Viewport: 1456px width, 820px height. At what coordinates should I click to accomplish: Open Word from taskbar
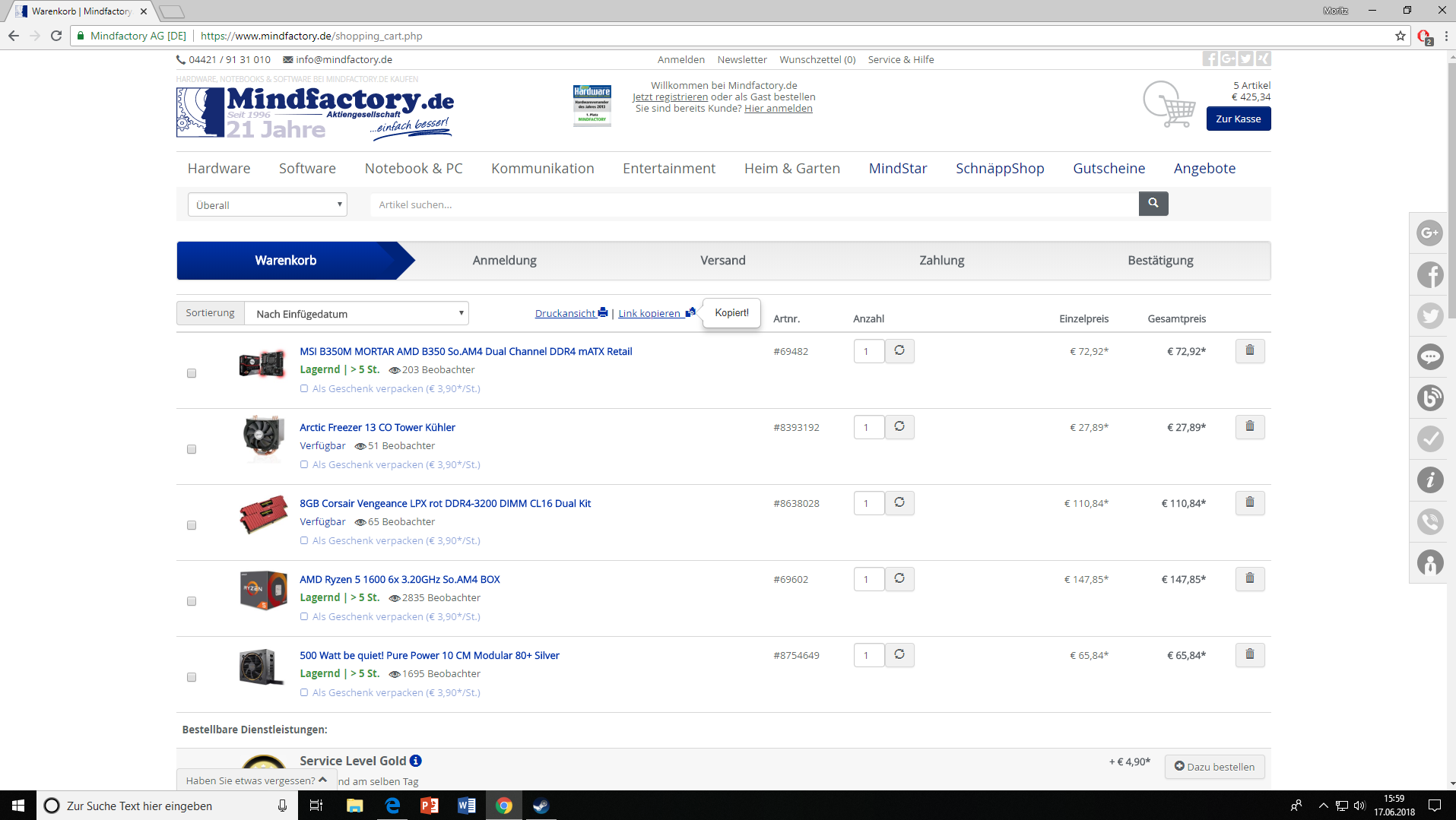point(467,806)
